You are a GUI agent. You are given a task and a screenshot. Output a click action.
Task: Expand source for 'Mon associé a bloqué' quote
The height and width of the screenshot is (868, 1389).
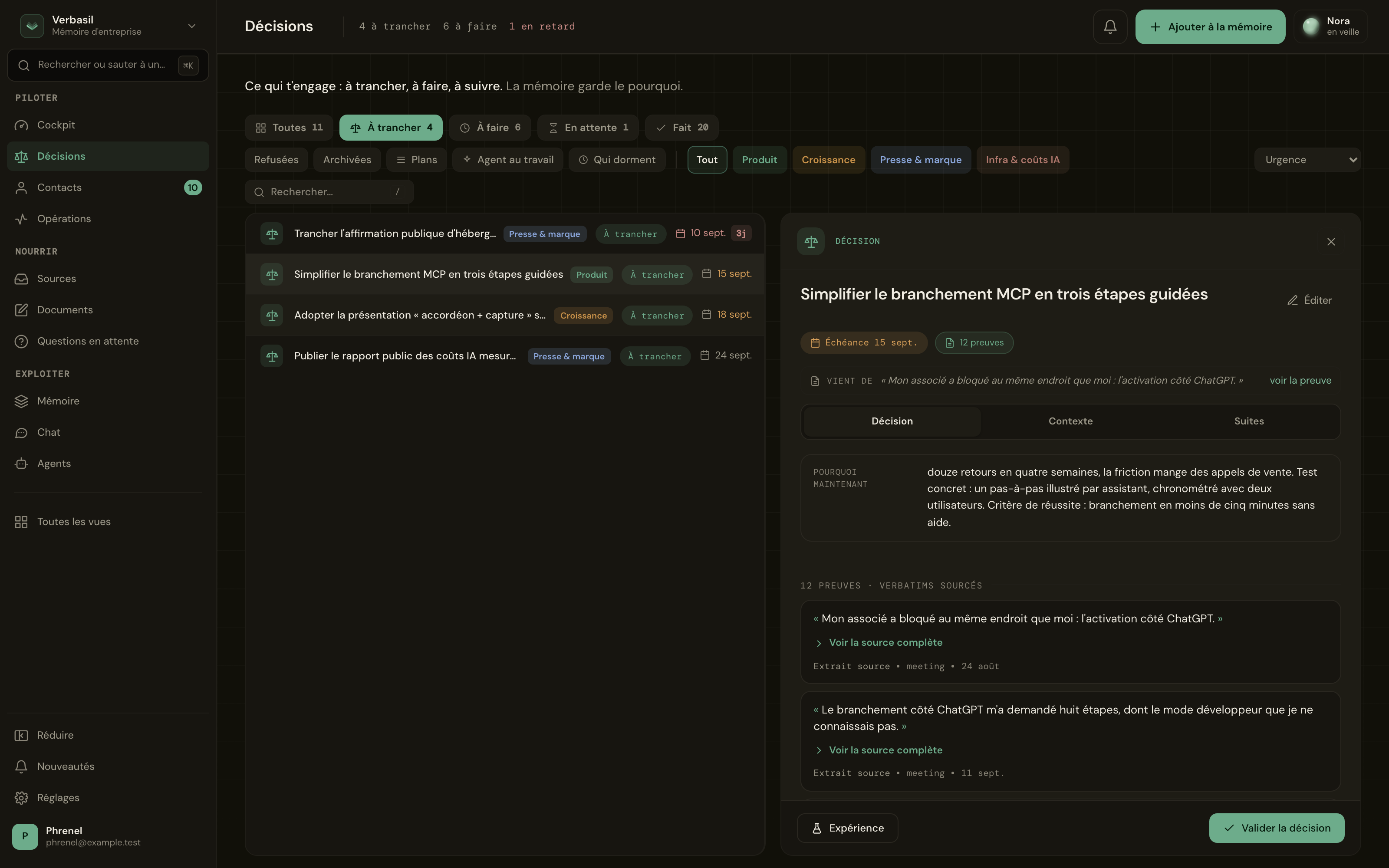[x=879, y=642]
